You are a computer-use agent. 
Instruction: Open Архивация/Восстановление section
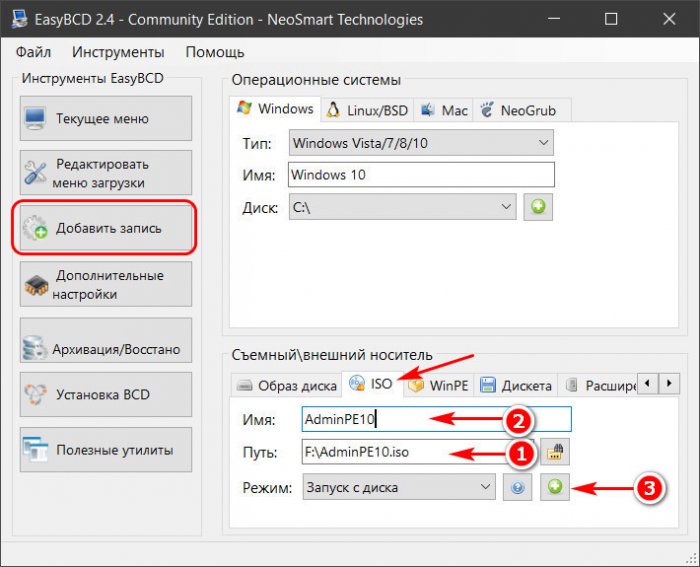[x=106, y=340]
